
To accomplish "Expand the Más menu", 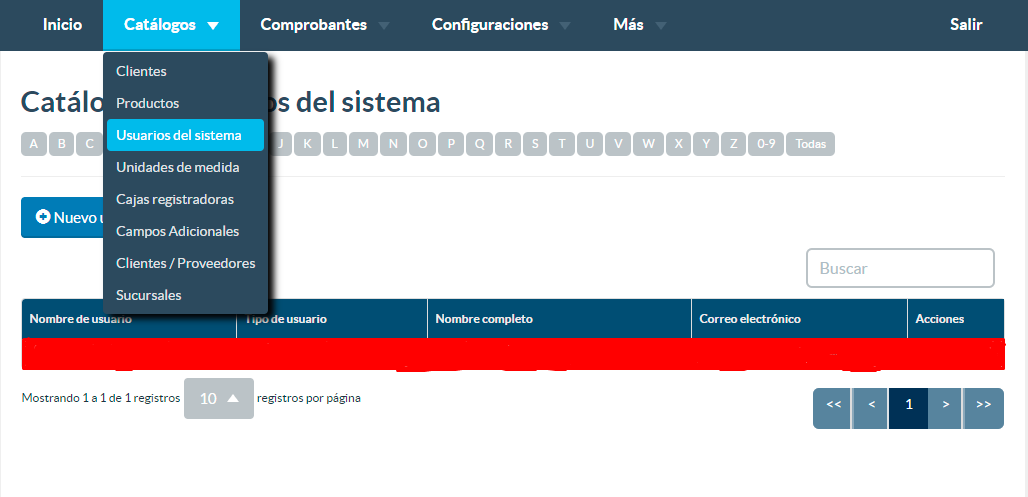I will click(639, 25).
